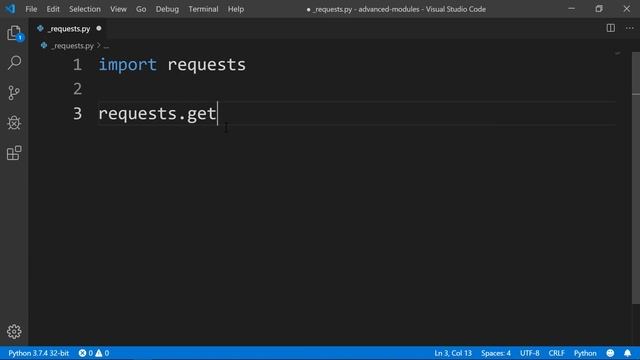This screenshot has height=360, width=640.
Task: Click 'requests' module name on line 1
Action: (x=207, y=65)
